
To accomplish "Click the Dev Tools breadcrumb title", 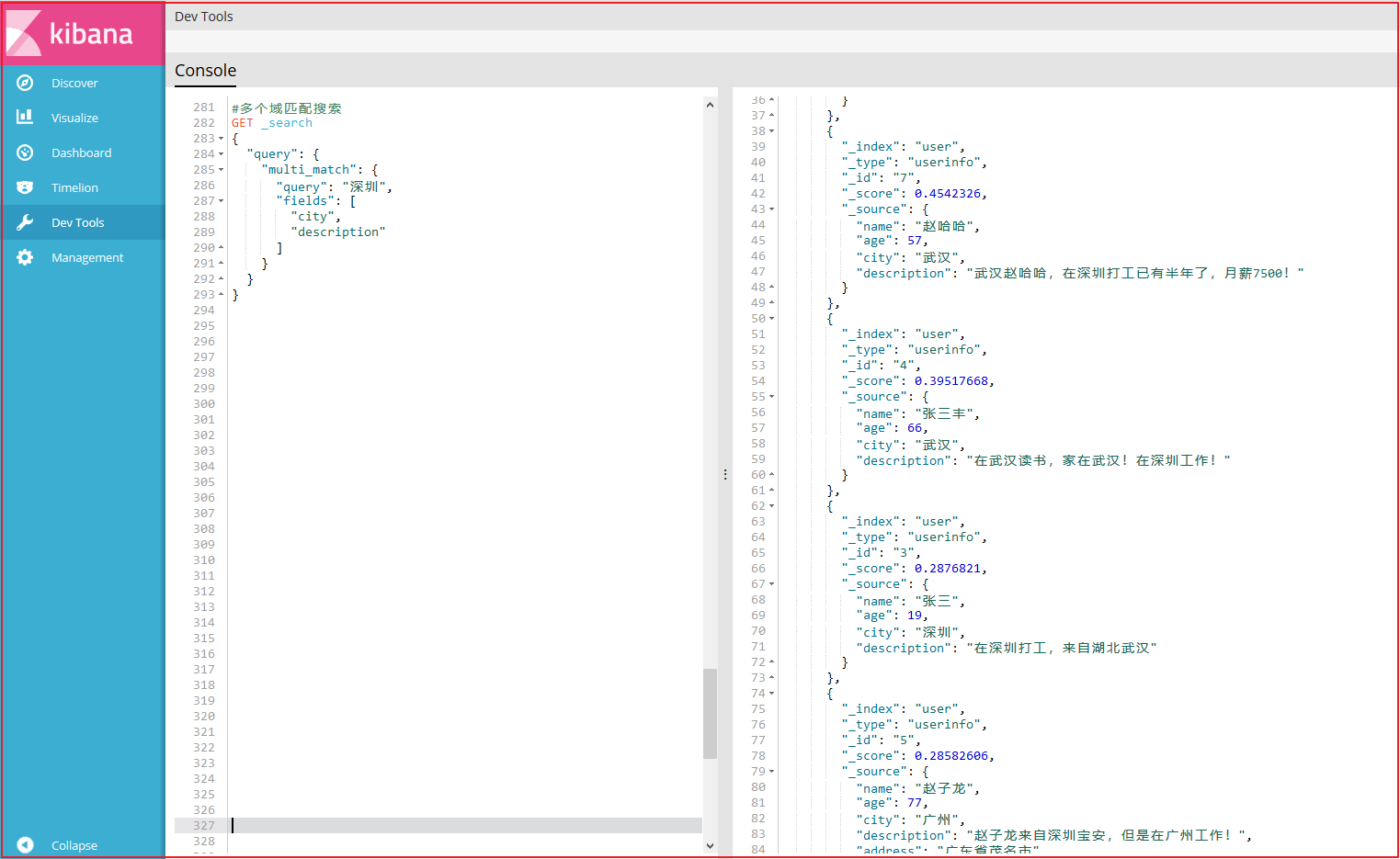I will pos(204,17).
